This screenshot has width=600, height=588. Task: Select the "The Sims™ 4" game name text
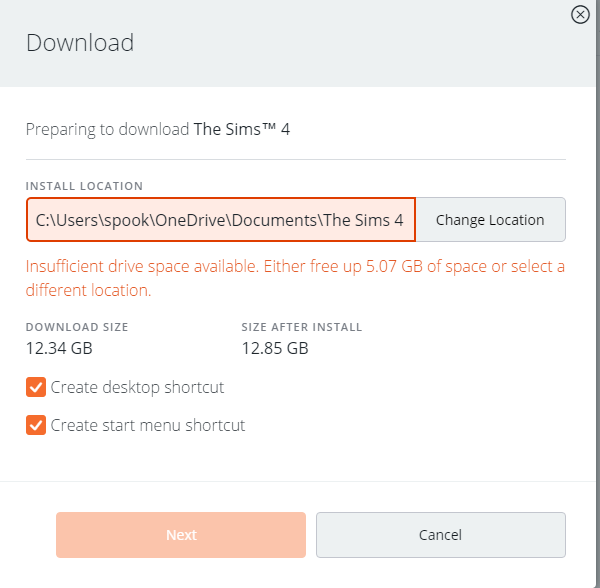point(242,129)
